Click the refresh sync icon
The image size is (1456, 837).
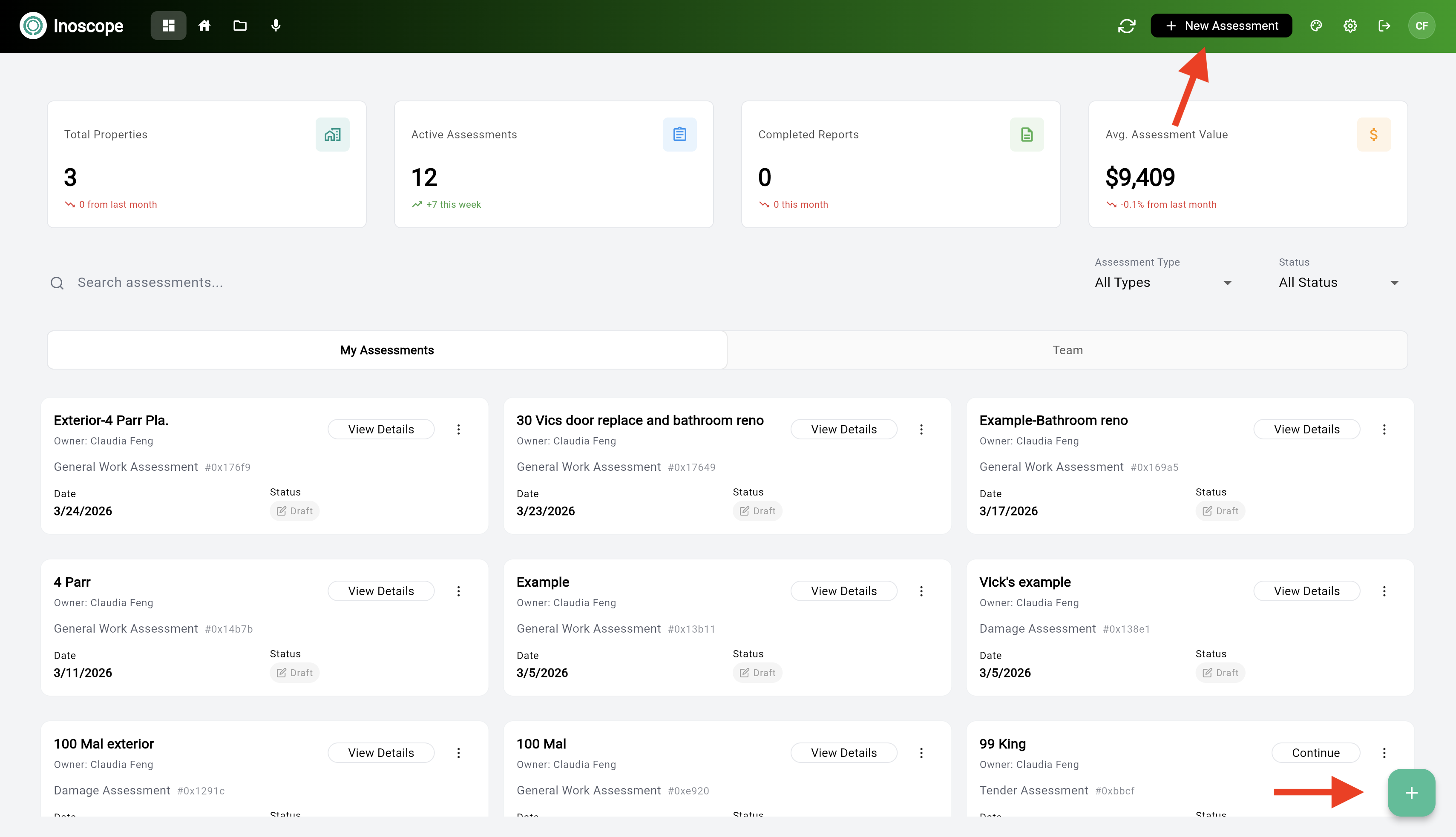[1126, 25]
